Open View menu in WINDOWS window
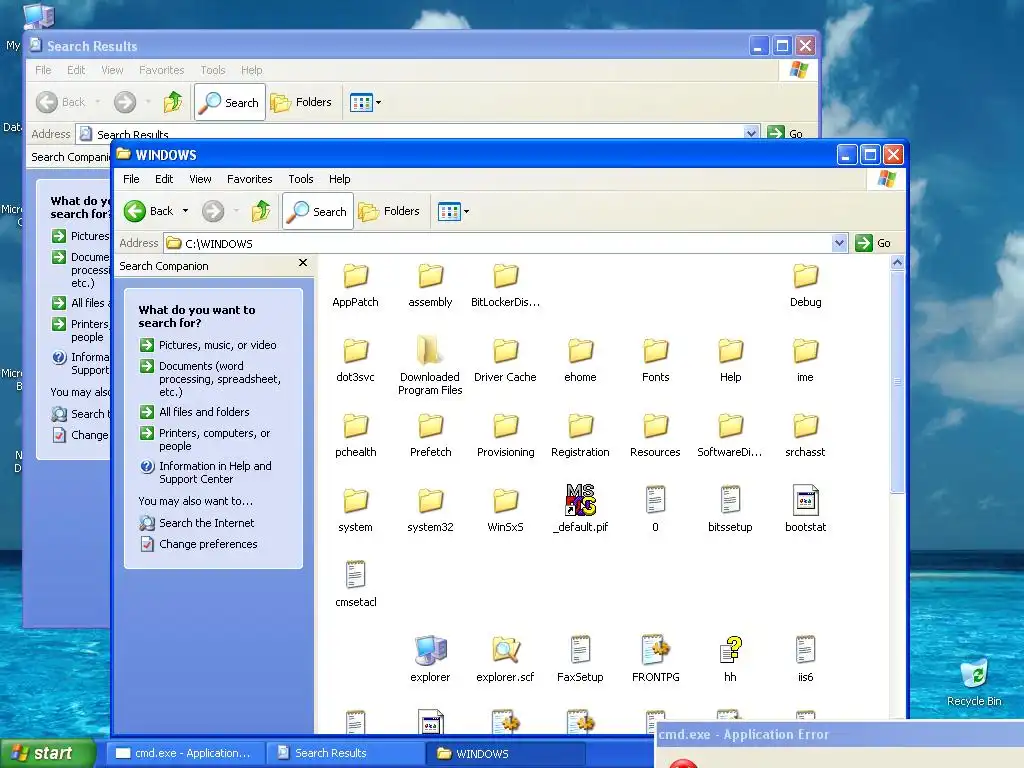The image size is (1024, 768). (x=200, y=179)
